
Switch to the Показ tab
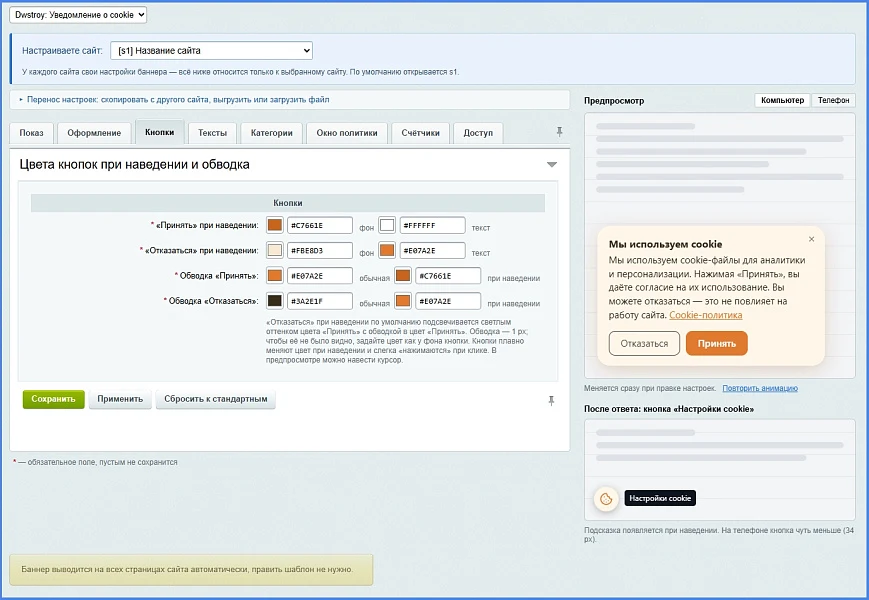coord(32,133)
